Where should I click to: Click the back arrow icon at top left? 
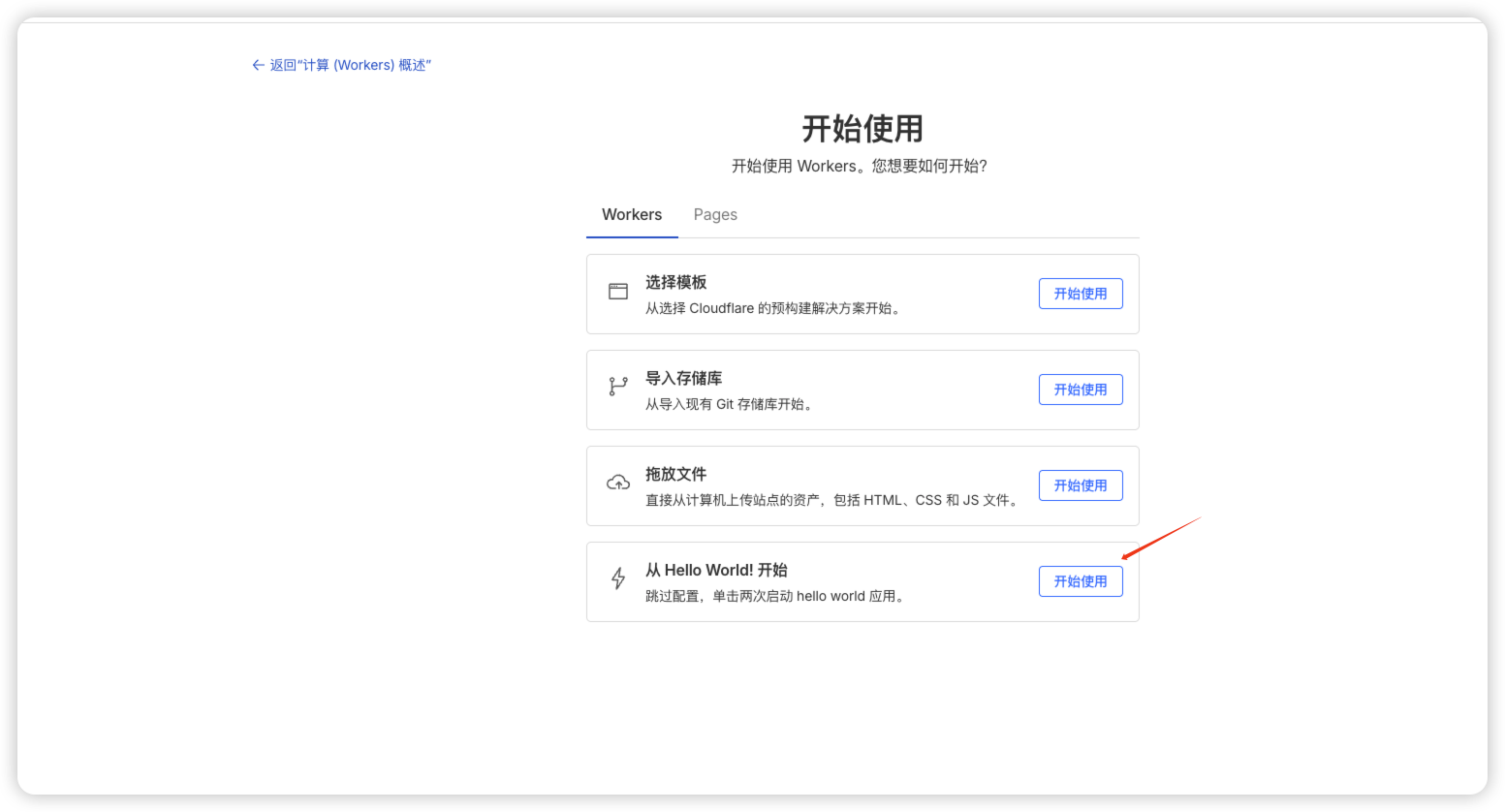[x=258, y=65]
